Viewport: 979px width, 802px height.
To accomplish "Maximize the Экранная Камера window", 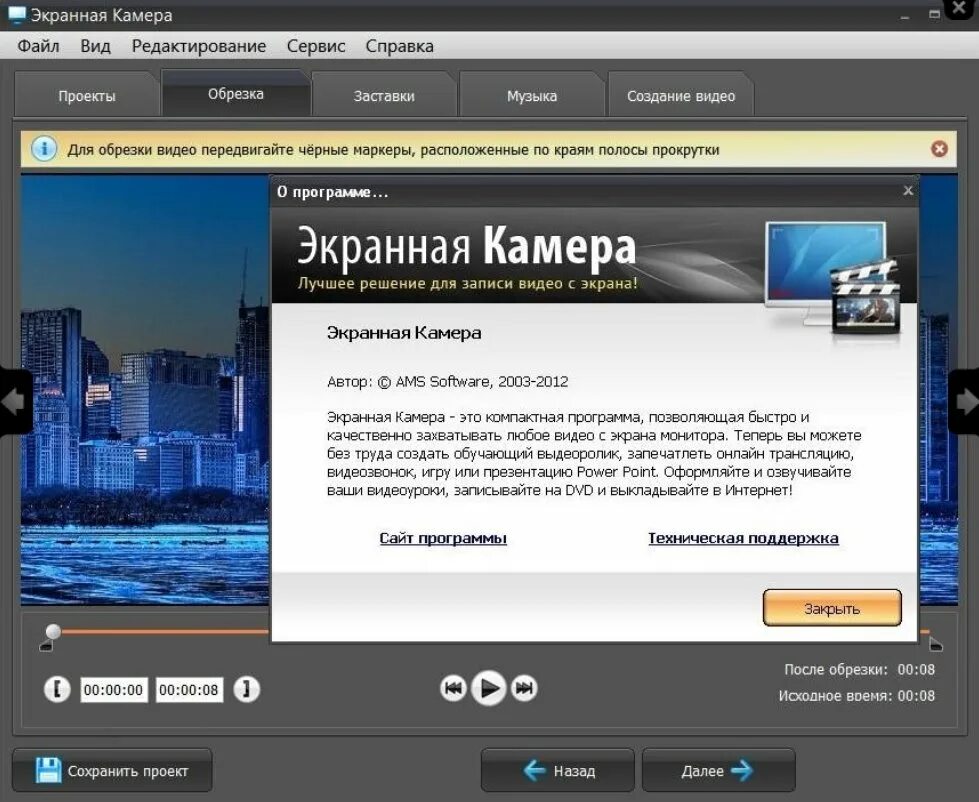I will coord(934,14).
